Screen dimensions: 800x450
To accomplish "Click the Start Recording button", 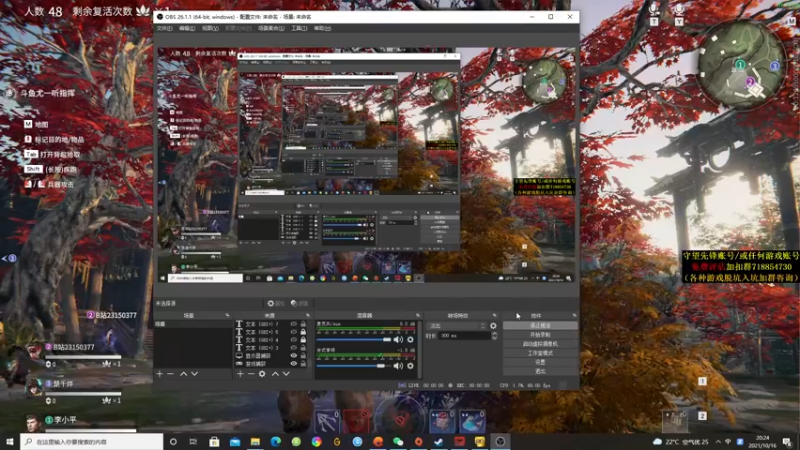I will point(540,335).
